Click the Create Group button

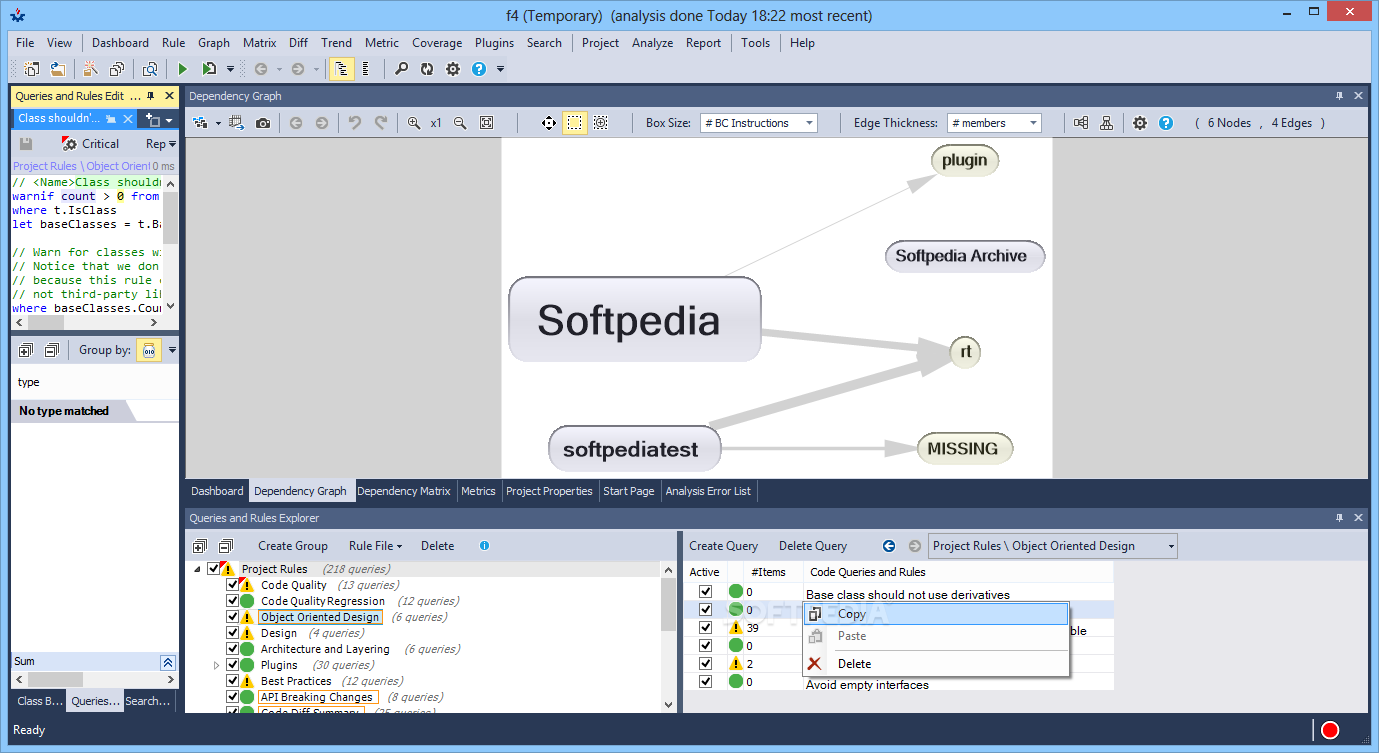[293, 546]
